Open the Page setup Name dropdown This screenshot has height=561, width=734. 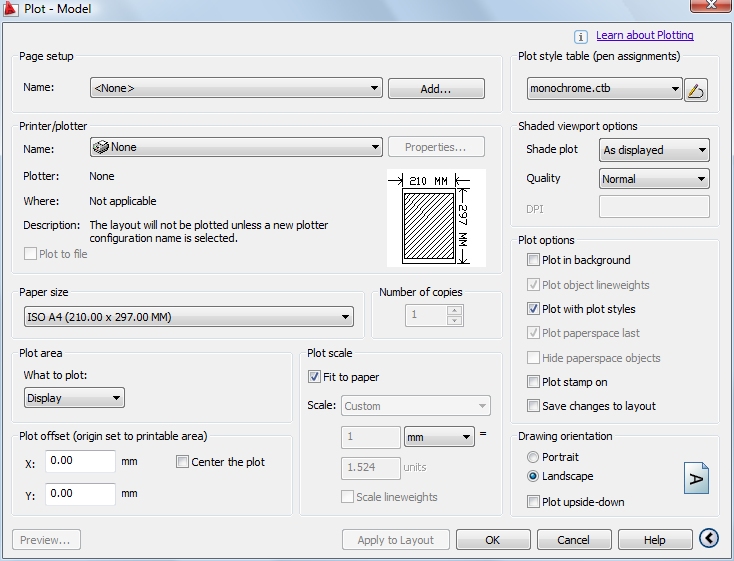tap(236, 88)
